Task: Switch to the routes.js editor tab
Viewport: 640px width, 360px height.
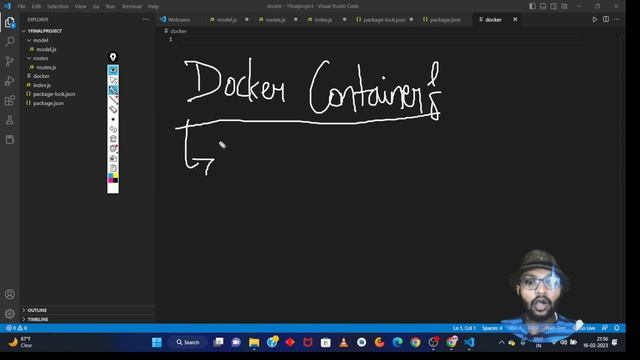Action: [275, 20]
